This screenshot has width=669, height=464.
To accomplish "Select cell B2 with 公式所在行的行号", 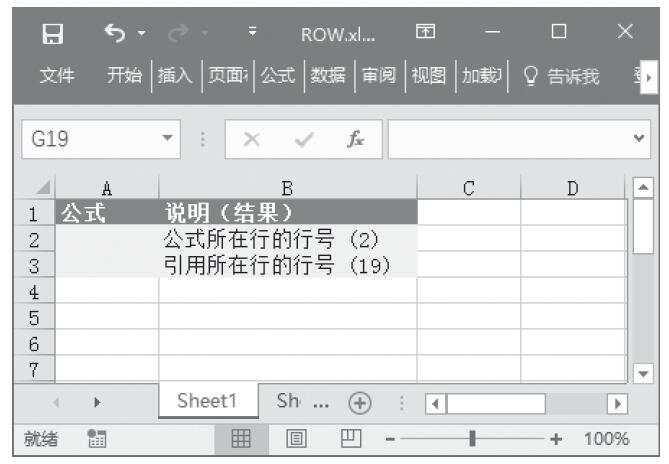I will tap(287, 240).
